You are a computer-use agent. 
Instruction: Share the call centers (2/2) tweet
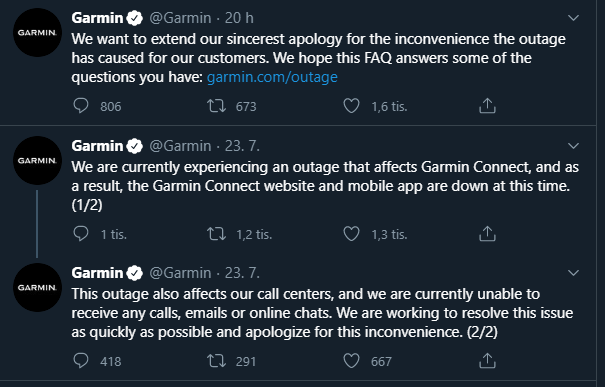[x=487, y=360]
